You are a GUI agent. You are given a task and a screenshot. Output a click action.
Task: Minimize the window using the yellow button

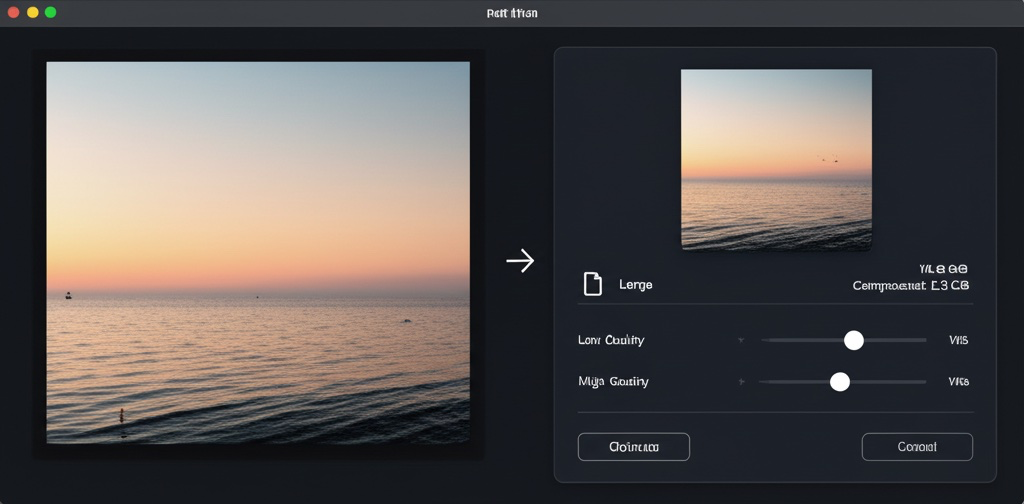point(33,12)
